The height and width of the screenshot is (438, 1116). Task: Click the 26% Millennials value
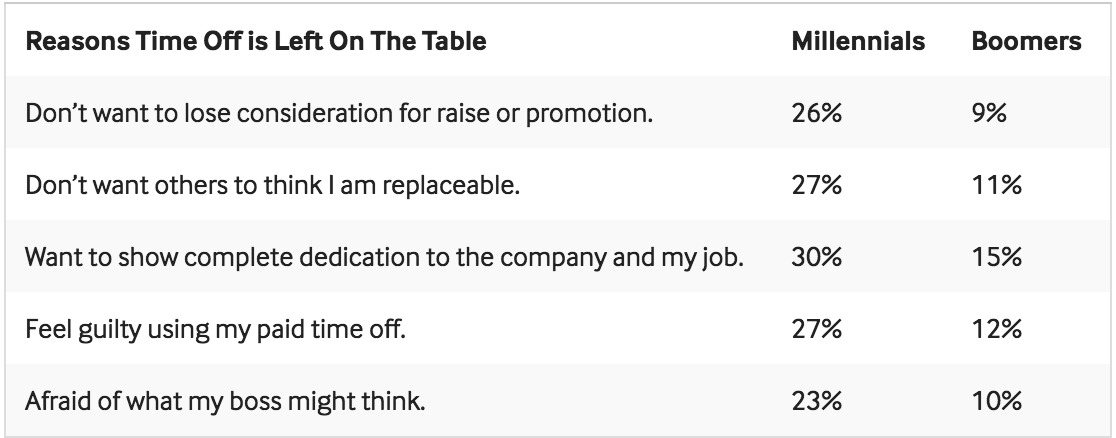tap(817, 113)
